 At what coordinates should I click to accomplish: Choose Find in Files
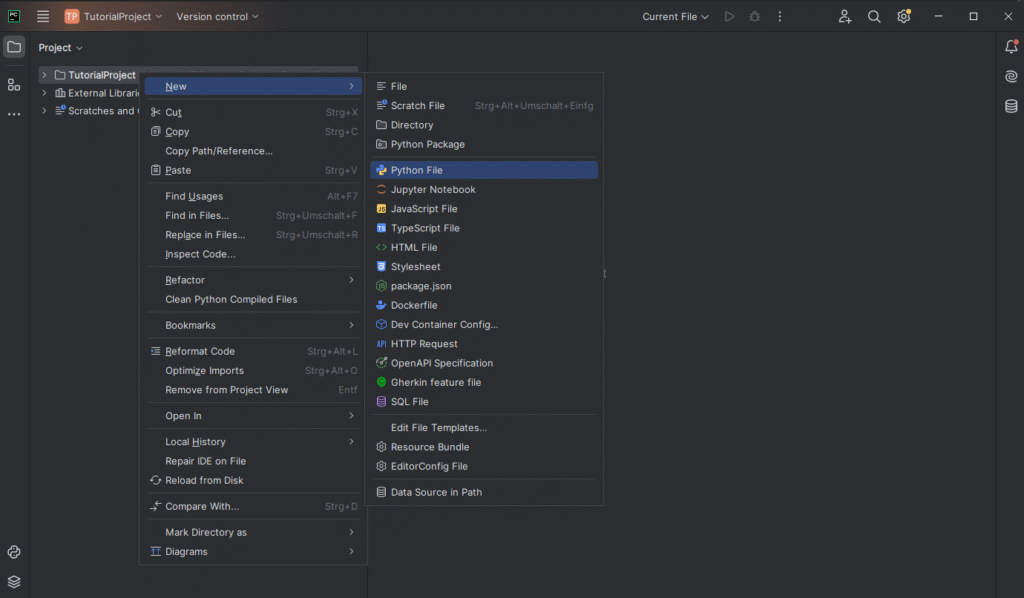[x=253, y=215]
